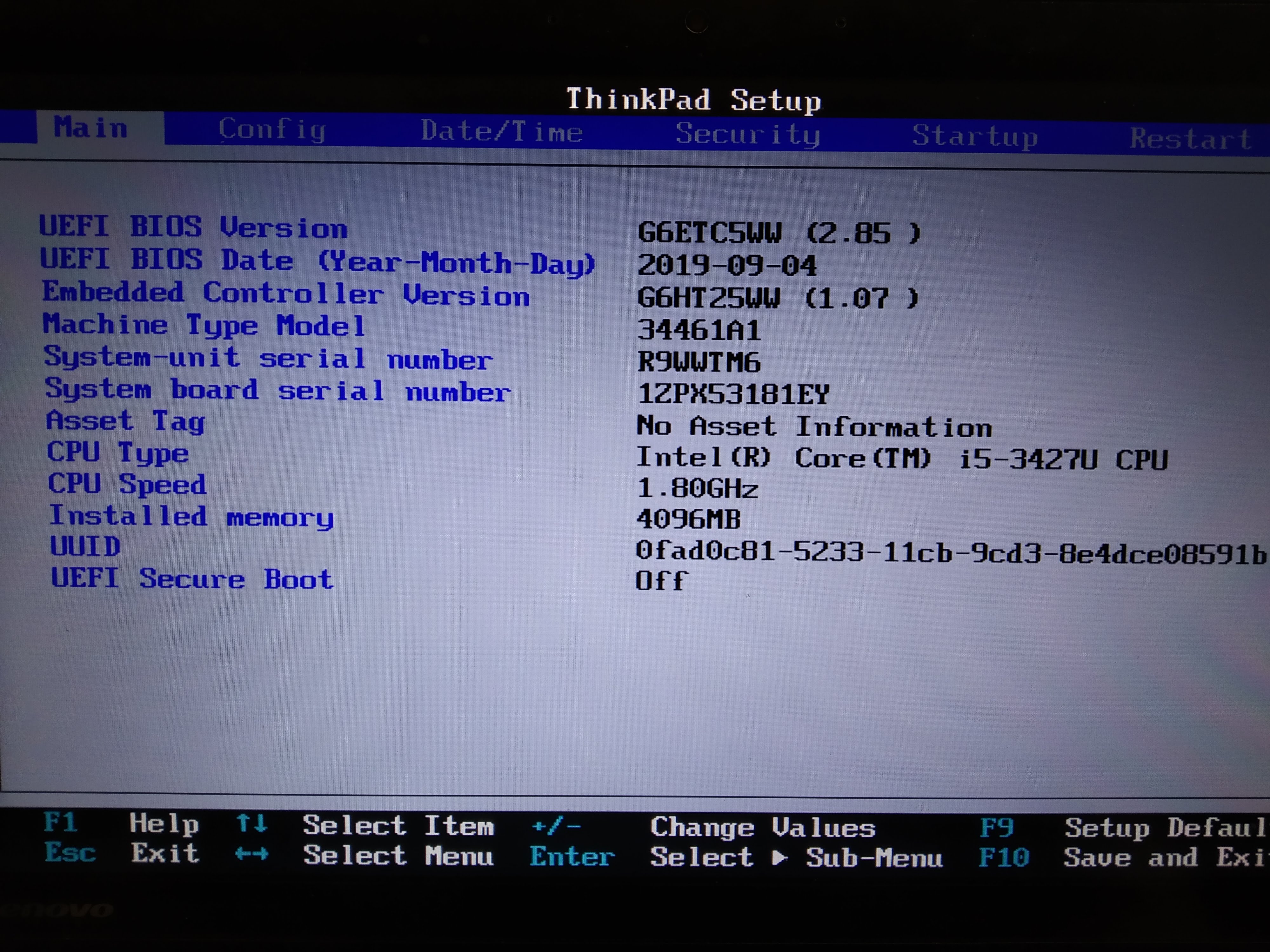Click the Enter Select Sub-Menu hint
The height and width of the screenshot is (952, 1270).
pos(737,857)
